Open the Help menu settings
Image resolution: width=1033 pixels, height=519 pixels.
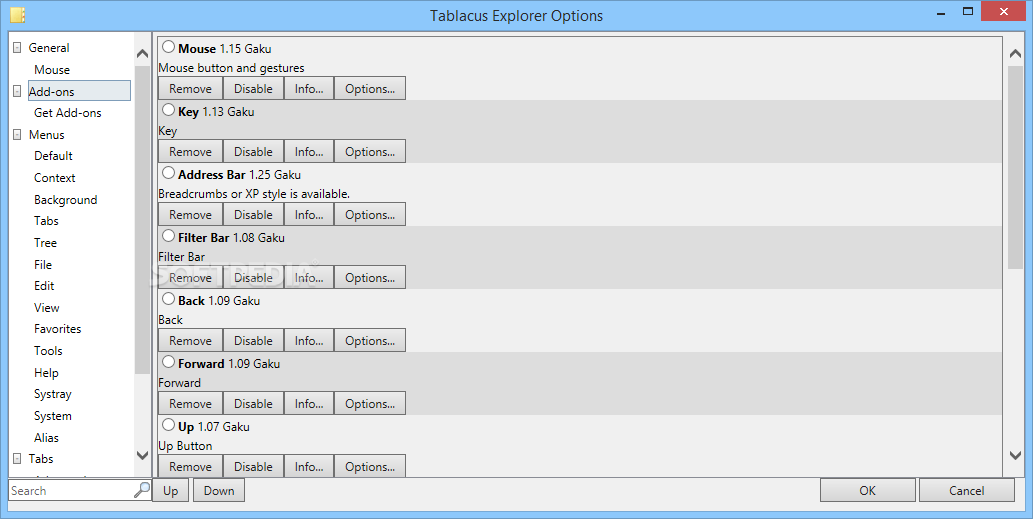coord(46,373)
